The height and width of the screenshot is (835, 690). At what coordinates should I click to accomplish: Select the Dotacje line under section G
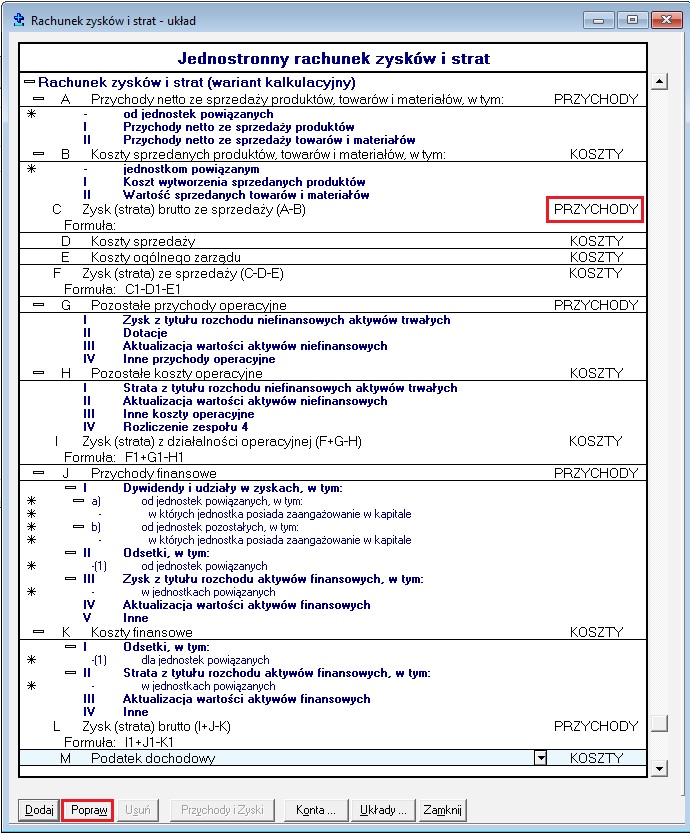click(x=145, y=333)
